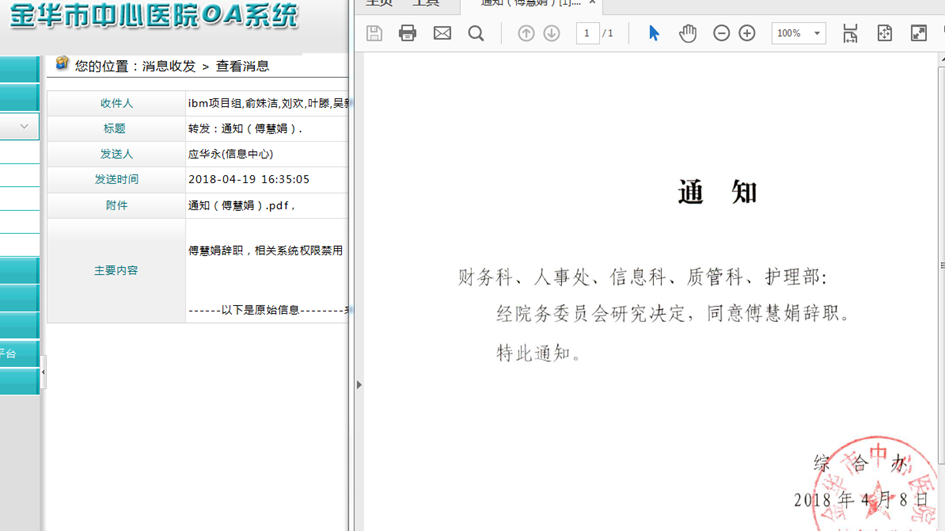Click the PDF addressee line 财务科、人事处
Image resolution: width=945 pixels, height=531 pixels.
click(x=643, y=277)
